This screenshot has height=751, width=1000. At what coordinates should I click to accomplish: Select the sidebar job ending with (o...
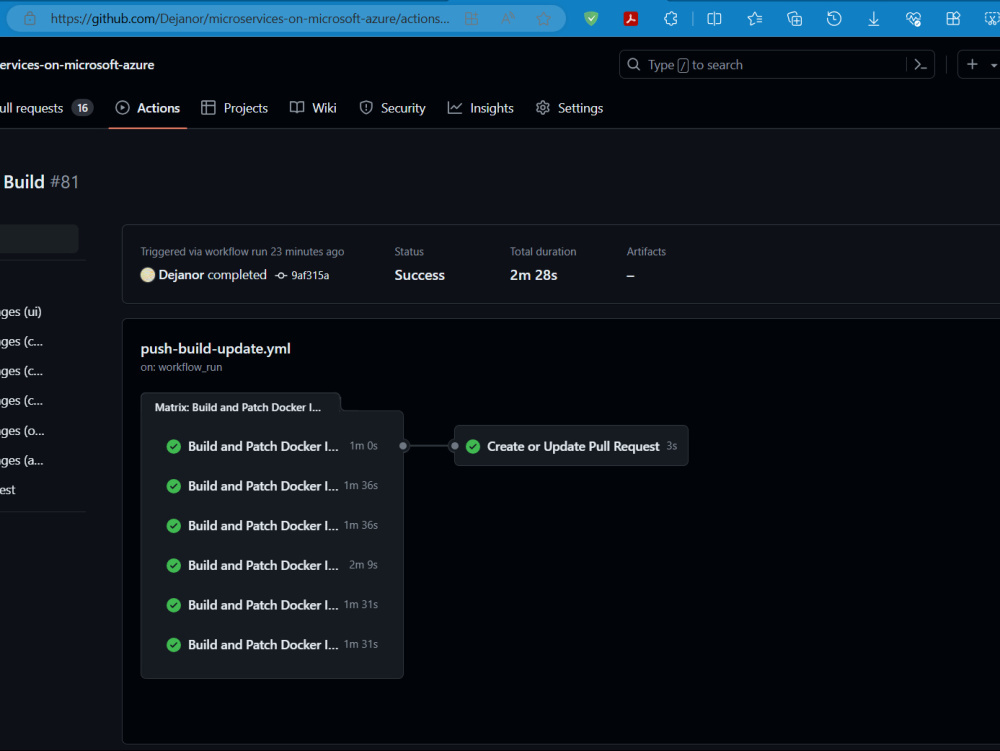pyautogui.click(x=22, y=430)
